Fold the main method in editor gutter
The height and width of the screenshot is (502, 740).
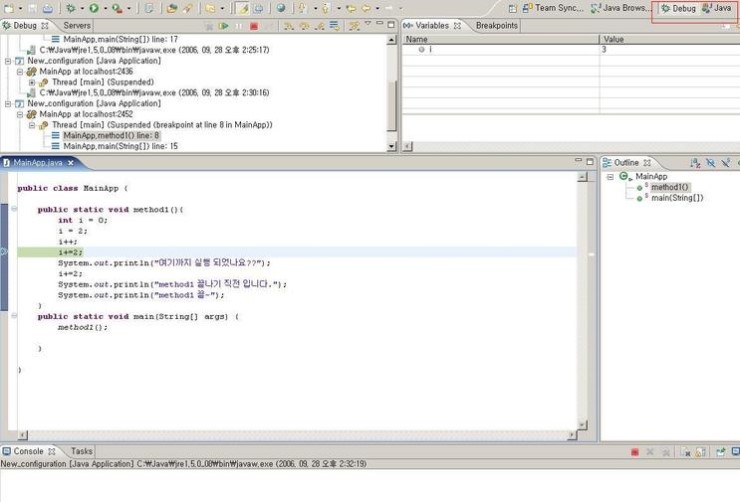[14, 316]
